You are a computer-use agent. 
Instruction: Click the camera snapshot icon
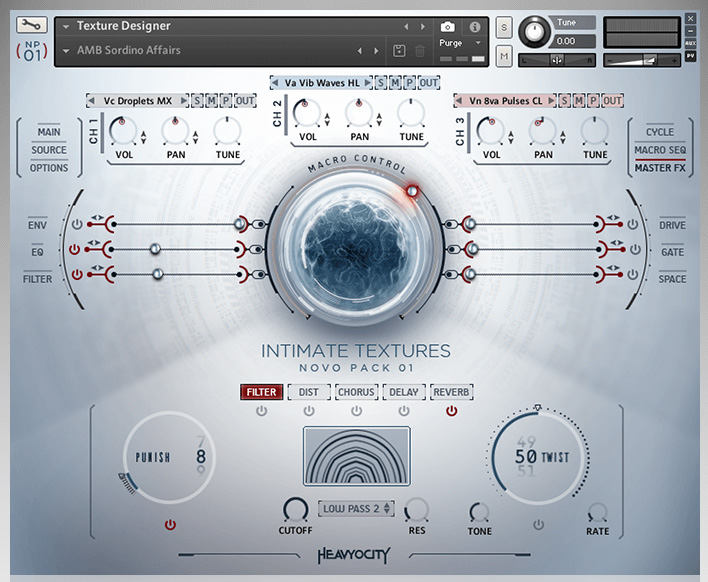pos(448,26)
